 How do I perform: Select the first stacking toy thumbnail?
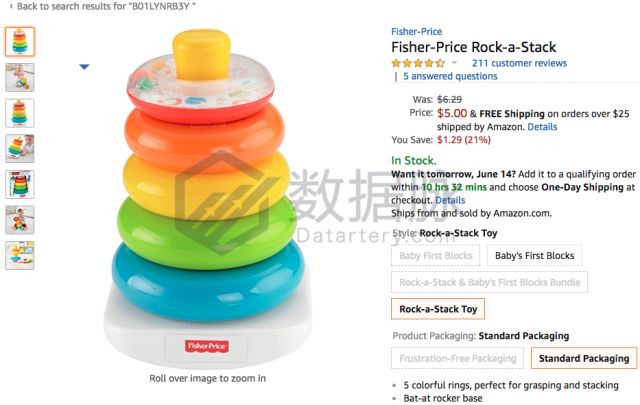[x=20, y=41]
